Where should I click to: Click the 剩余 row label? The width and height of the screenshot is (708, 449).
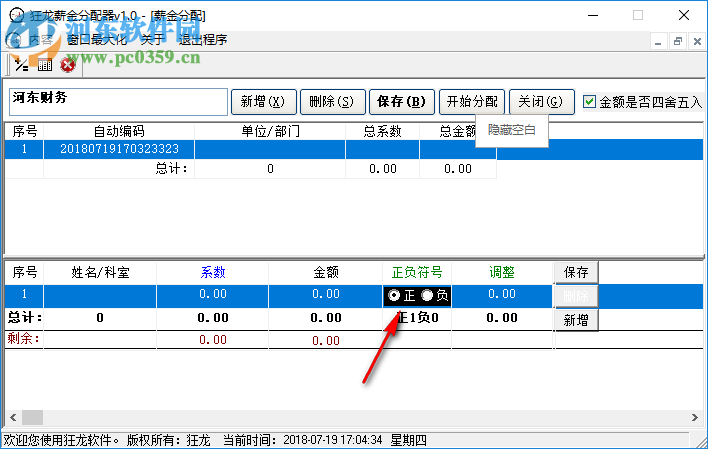(x=23, y=339)
